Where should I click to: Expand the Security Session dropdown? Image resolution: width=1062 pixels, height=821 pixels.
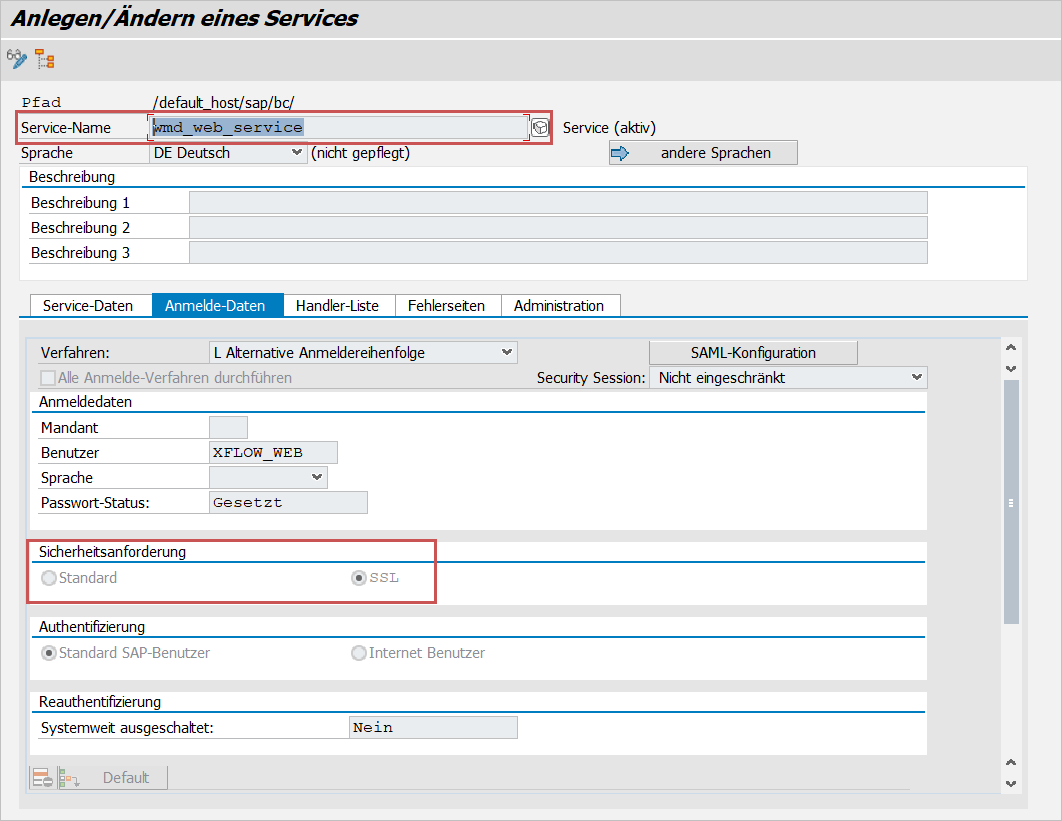click(x=917, y=377)
